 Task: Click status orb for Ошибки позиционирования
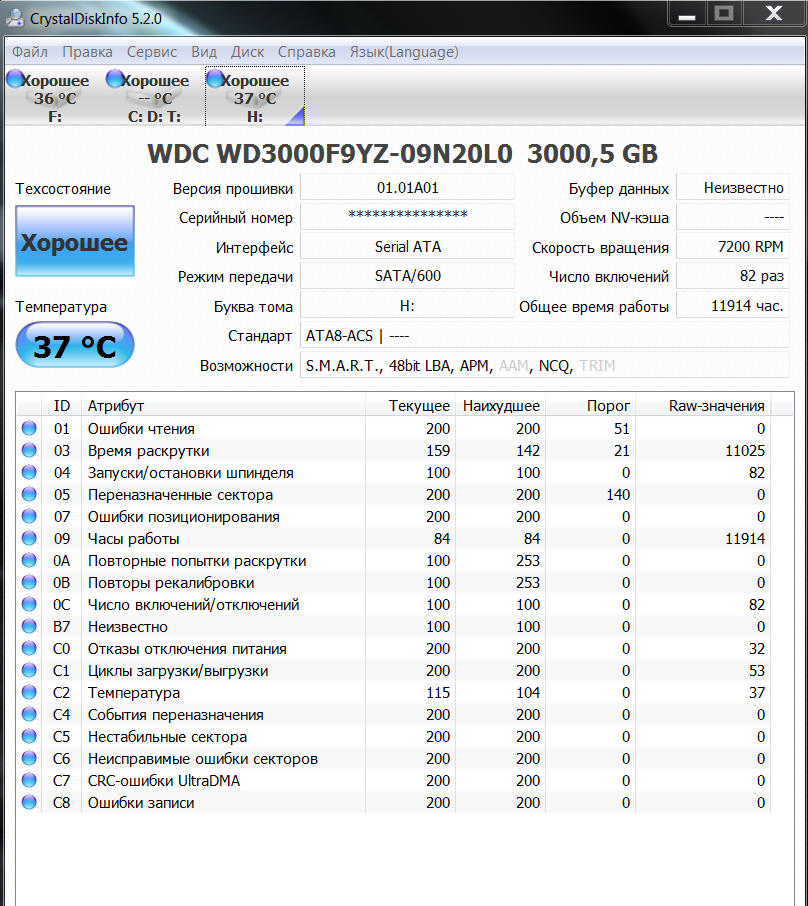(x=29, y=516)
